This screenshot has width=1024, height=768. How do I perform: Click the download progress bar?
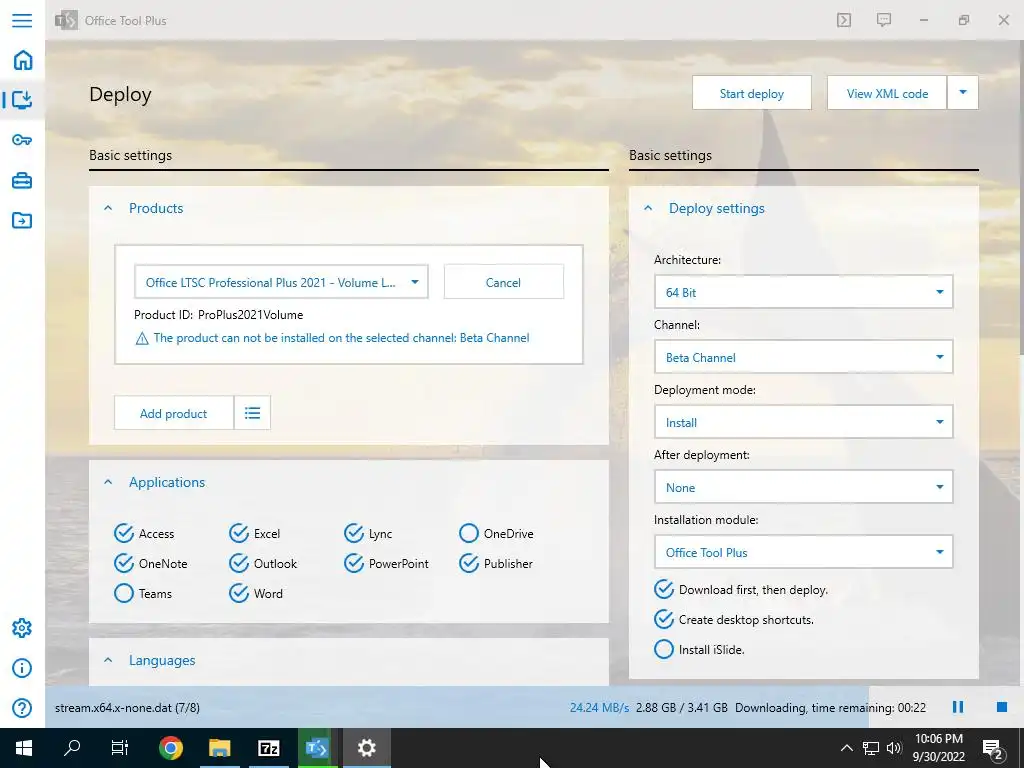(534, 707)
